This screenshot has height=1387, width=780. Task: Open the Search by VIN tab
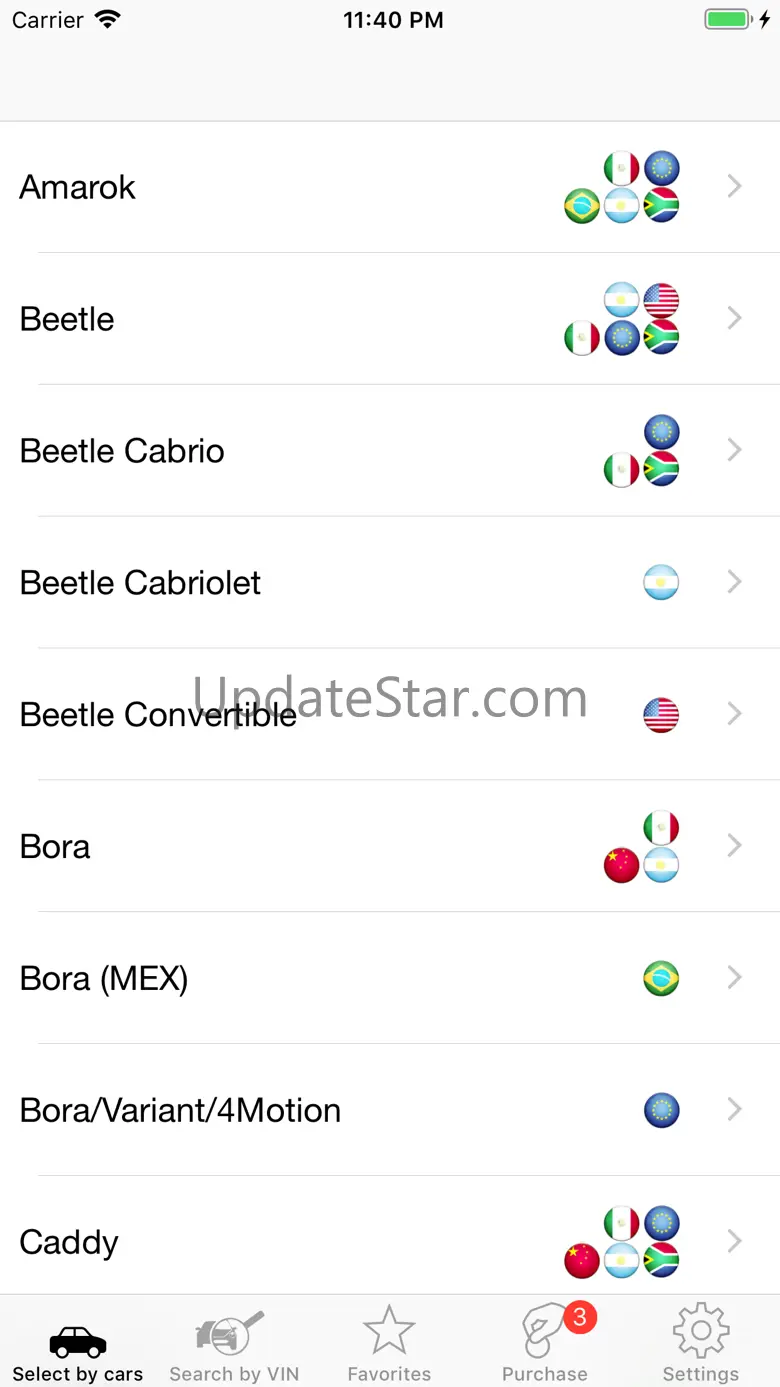pyautogui.click(x=233, y=1345)
